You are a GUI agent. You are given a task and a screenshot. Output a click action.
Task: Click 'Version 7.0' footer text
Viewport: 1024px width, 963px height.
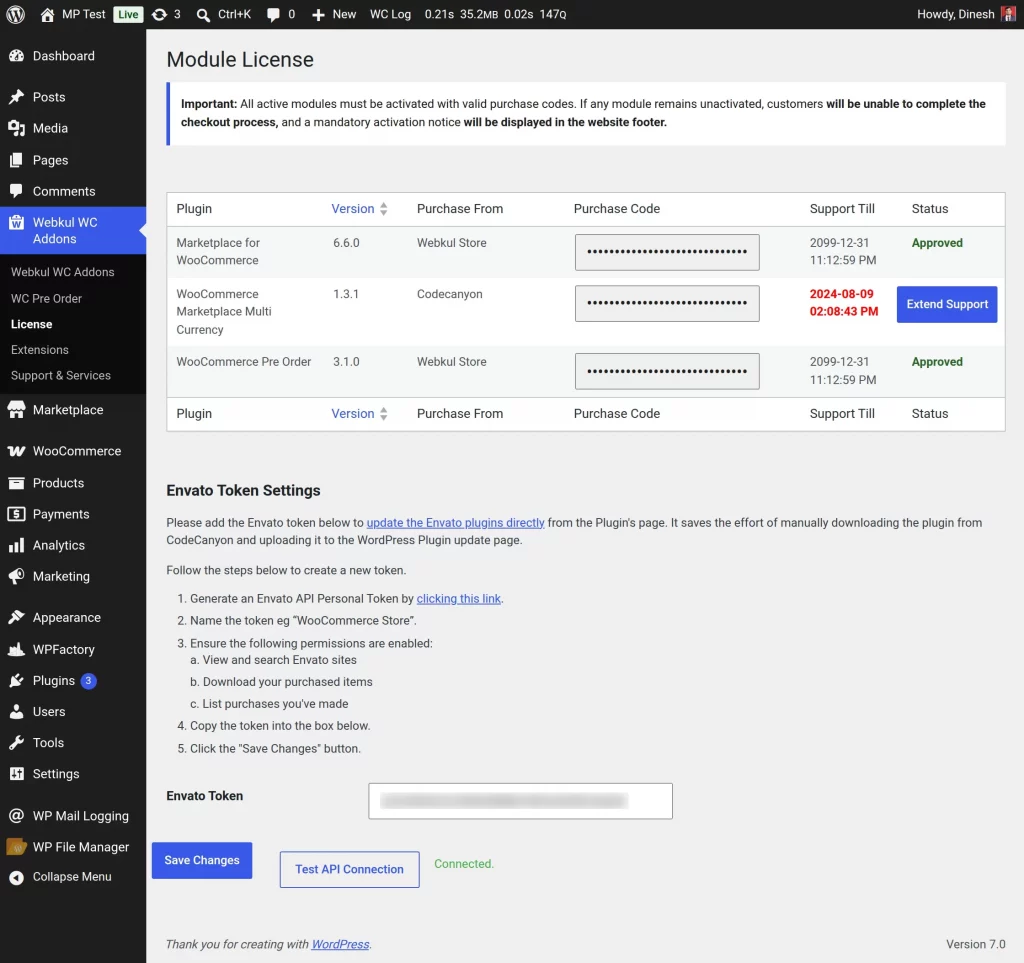point(976,945)
